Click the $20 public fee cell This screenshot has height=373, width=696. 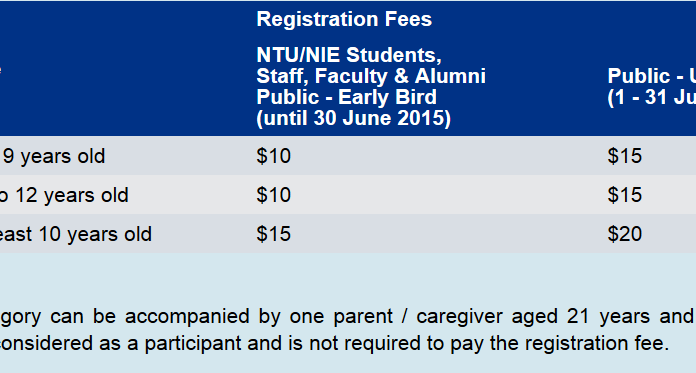[x=625, y=234]
